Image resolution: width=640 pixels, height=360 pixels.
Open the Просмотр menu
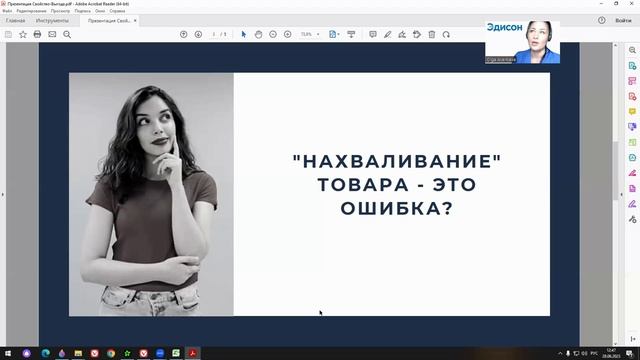tap(60, 11)
